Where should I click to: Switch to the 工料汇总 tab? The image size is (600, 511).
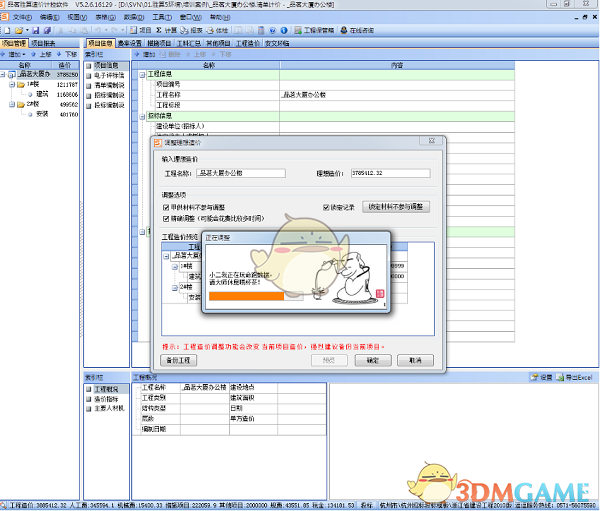189,43
